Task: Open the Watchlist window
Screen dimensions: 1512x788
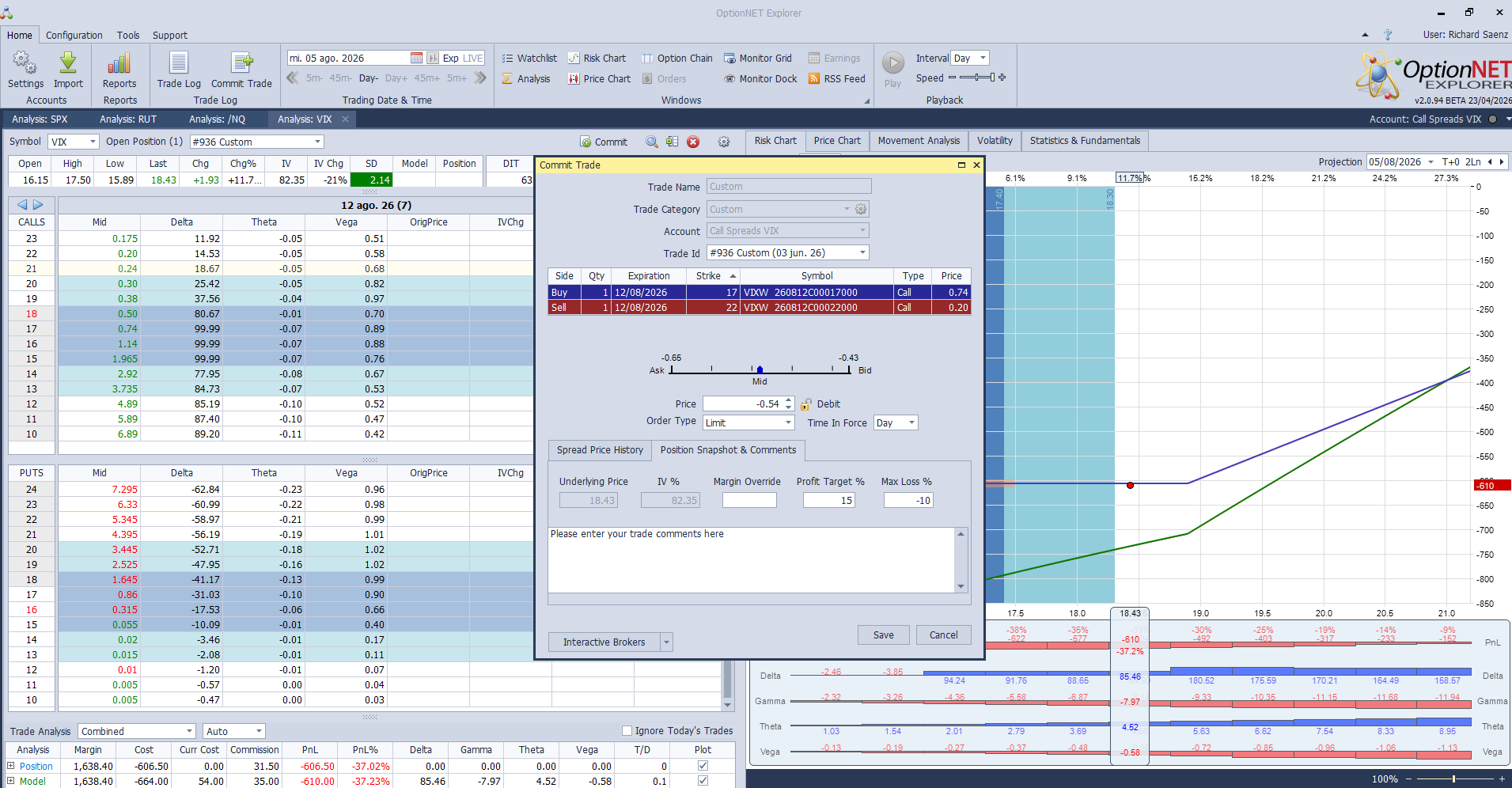Action: click(x=529, y=58)
